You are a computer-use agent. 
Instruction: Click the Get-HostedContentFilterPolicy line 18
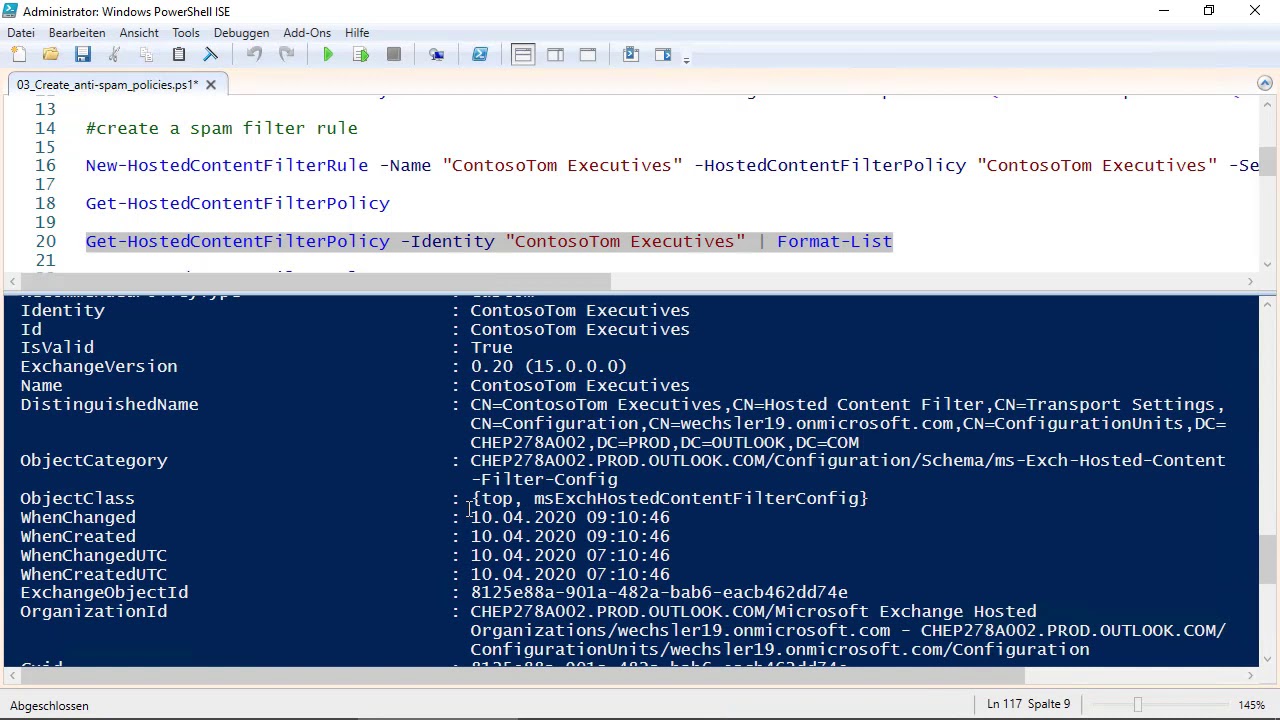(238, 204)
